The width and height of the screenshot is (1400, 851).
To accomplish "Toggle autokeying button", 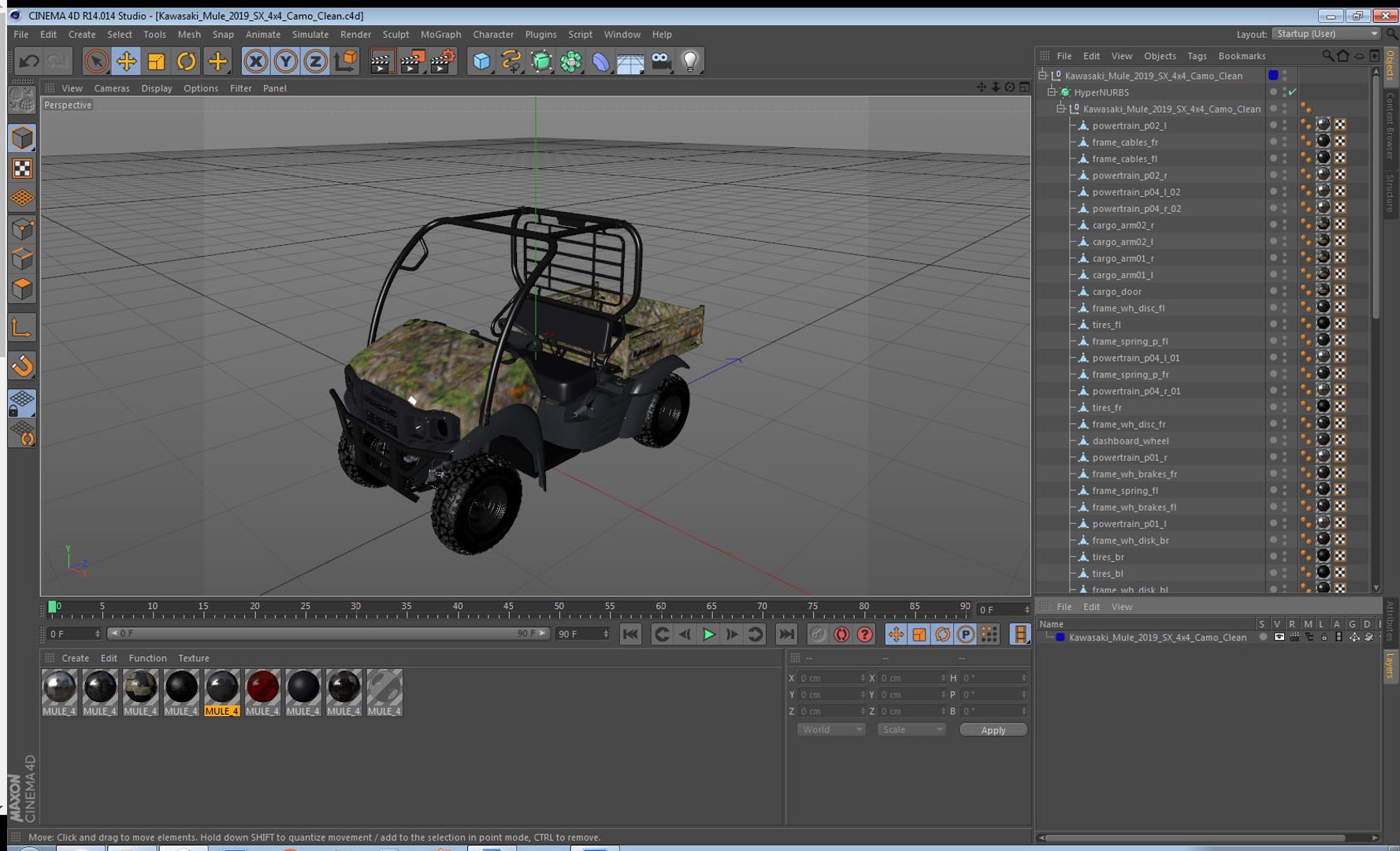I will [x=841, y=634].
